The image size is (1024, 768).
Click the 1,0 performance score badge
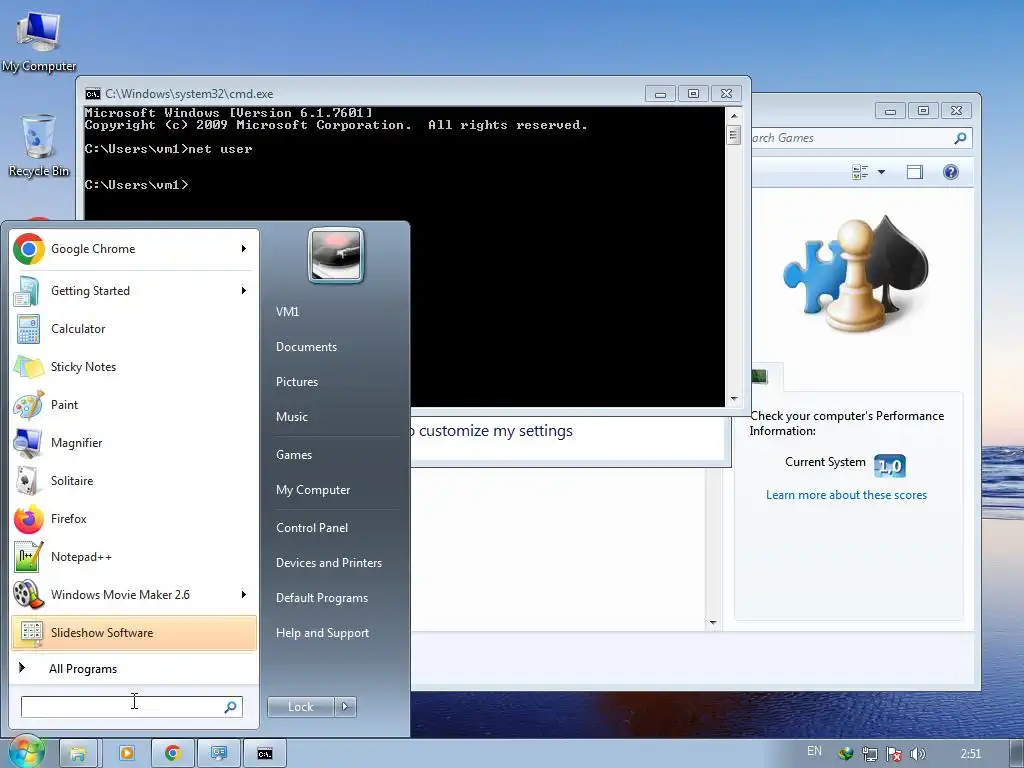(x=889, y=466)
